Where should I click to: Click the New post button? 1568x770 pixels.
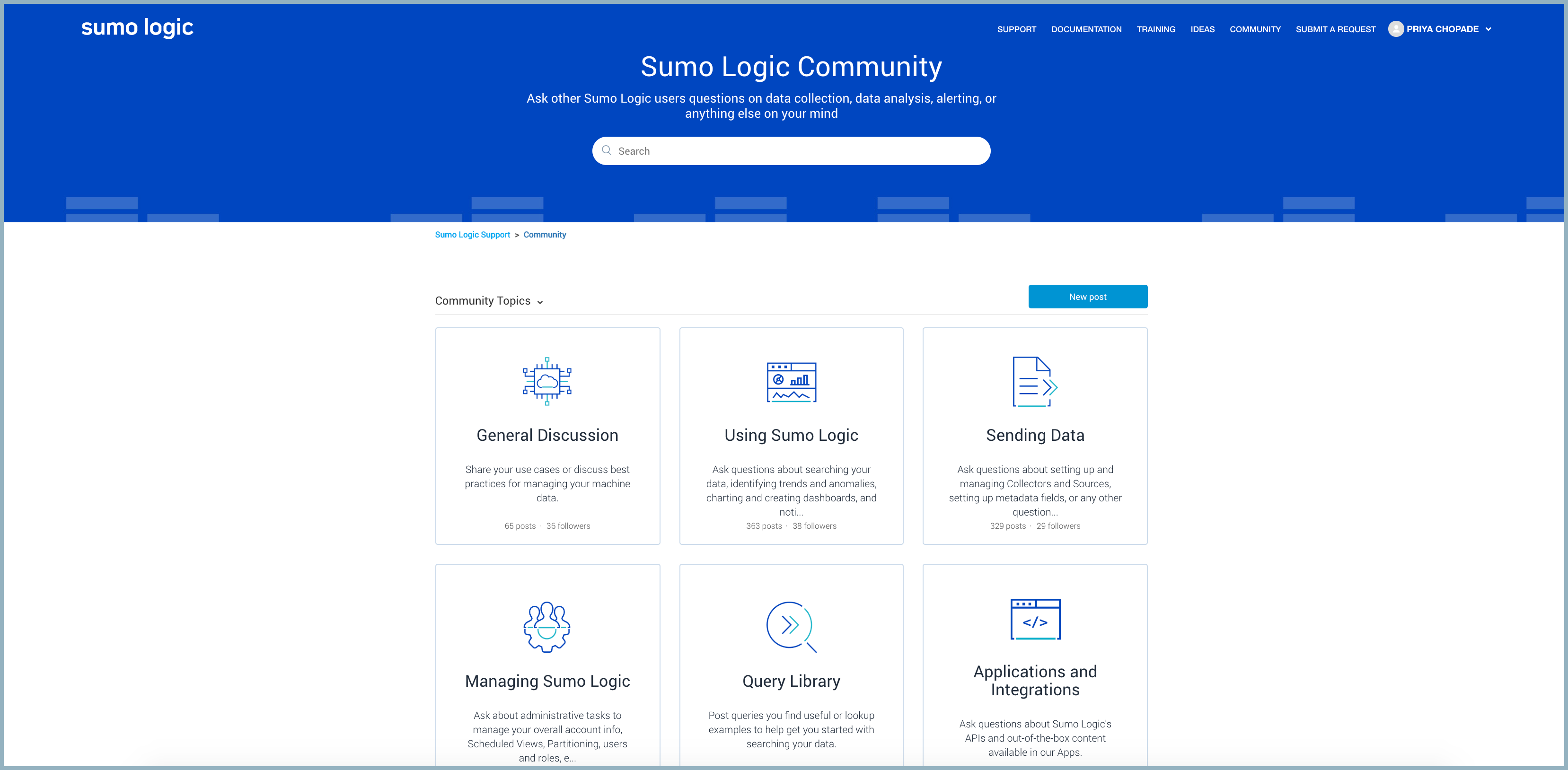pyautogui.click(x=1087, y=297)
